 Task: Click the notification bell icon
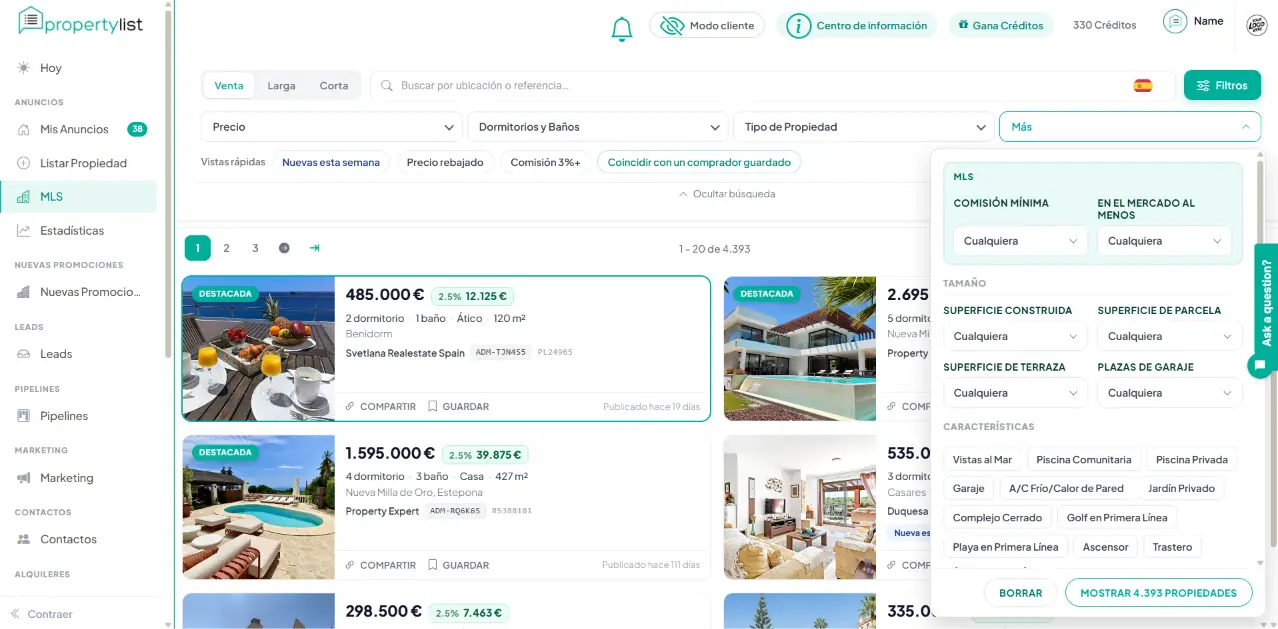[621, 28]
